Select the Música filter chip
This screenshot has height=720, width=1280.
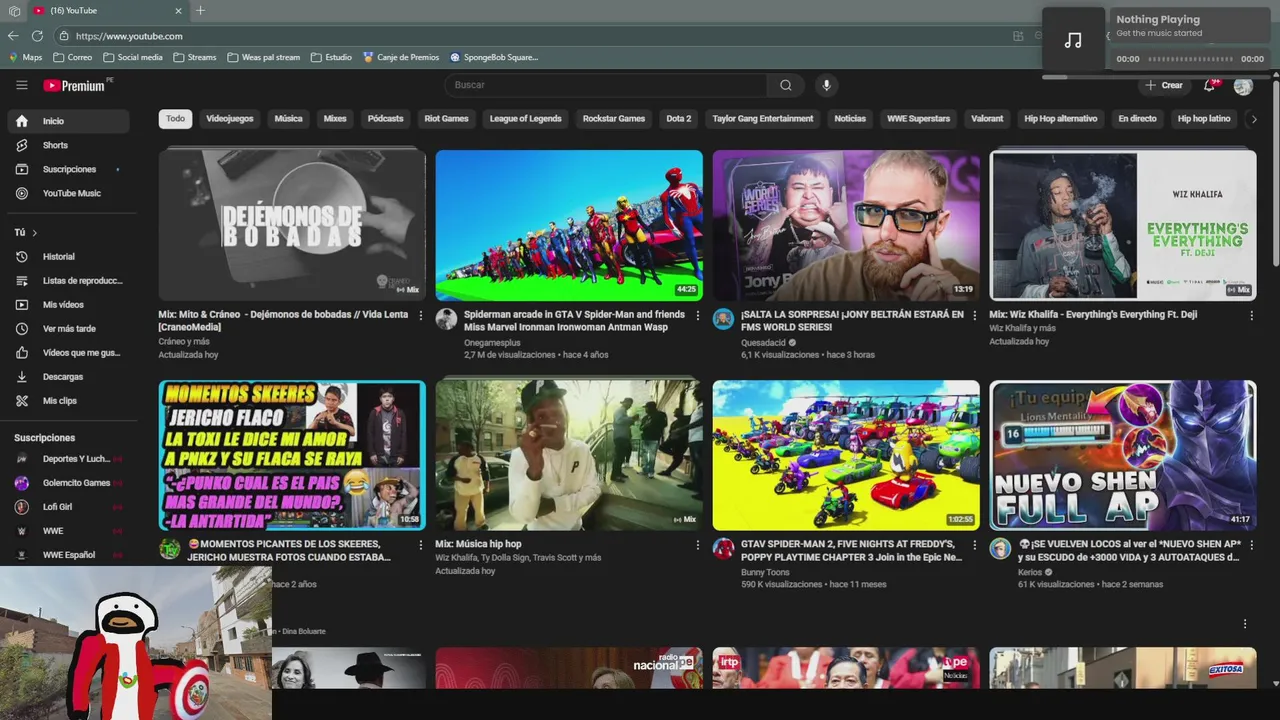tap(288, 119)
